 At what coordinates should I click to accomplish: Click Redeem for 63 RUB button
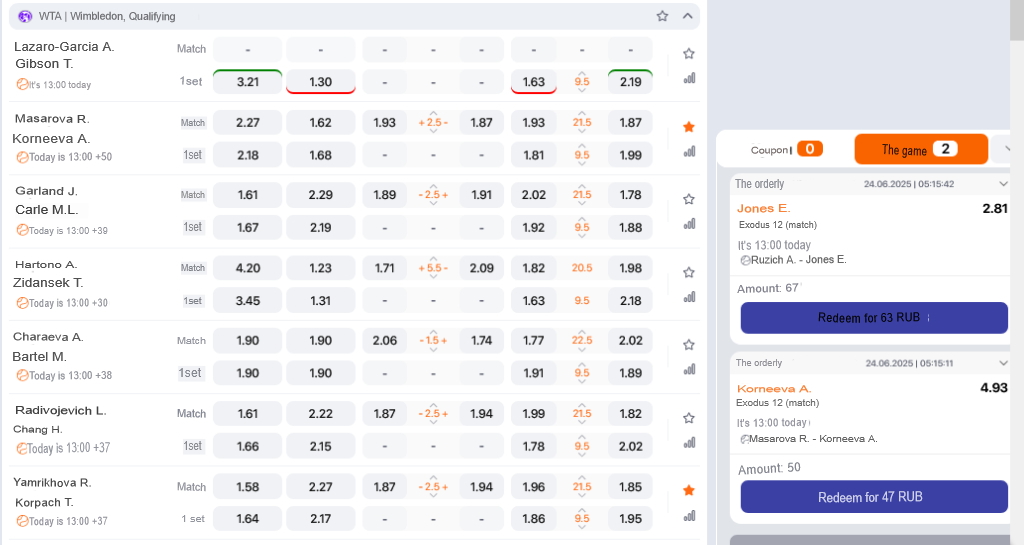click(874, 318)
